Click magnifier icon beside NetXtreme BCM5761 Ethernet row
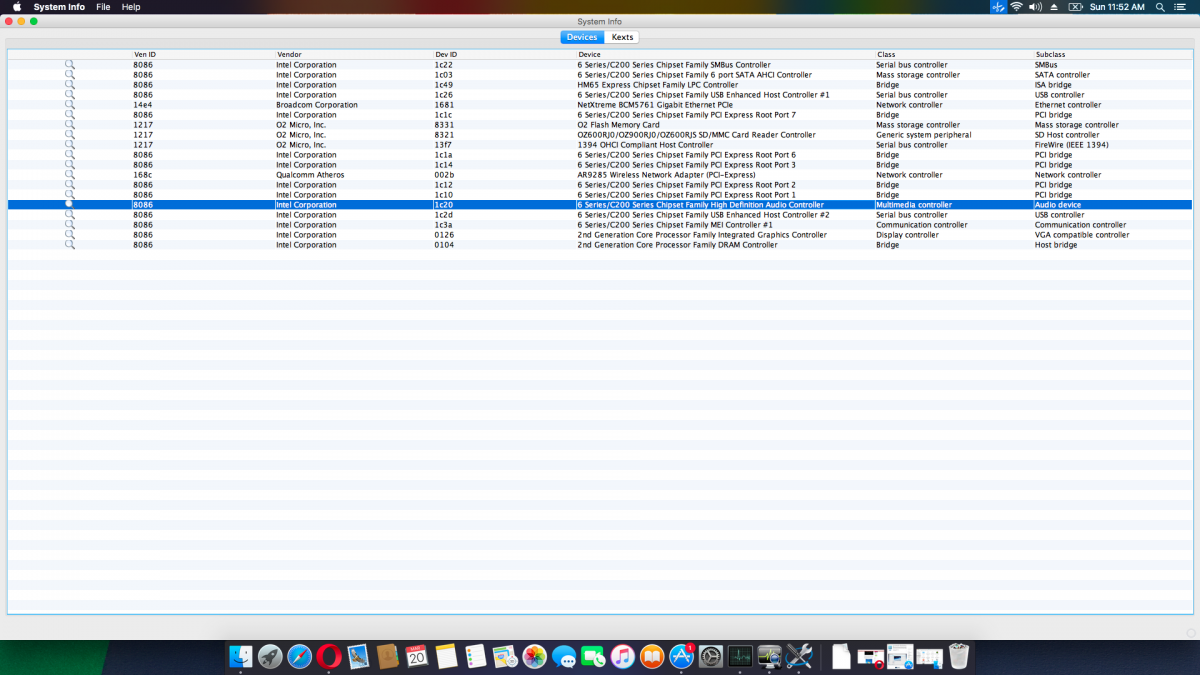 click(x=70, y=105)
